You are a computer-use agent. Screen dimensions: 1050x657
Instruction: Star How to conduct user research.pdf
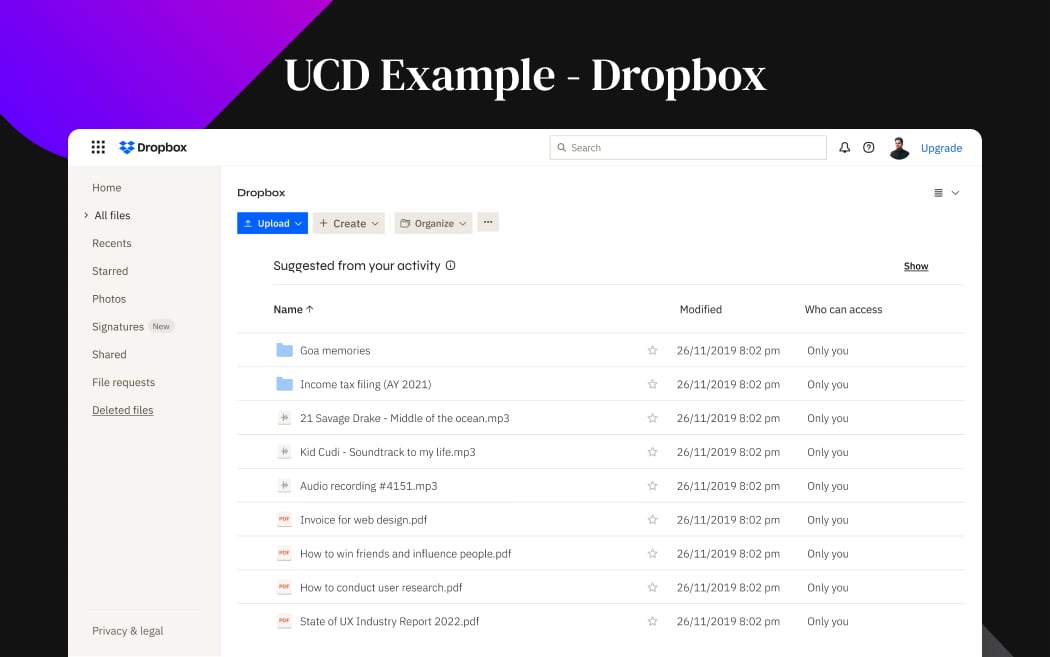(652, 587)
